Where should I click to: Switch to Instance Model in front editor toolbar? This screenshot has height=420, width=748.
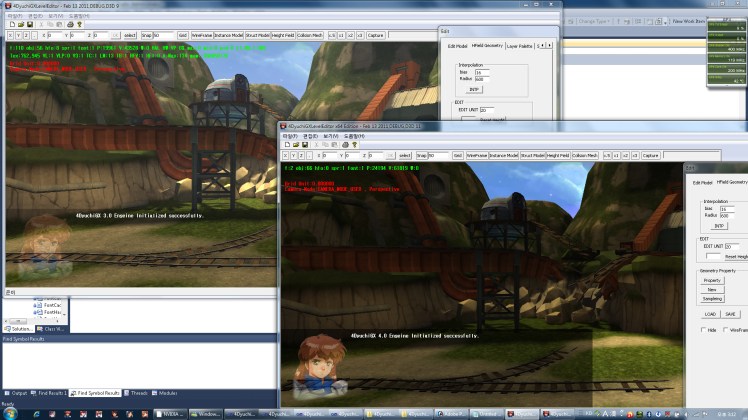coord(503,156)
